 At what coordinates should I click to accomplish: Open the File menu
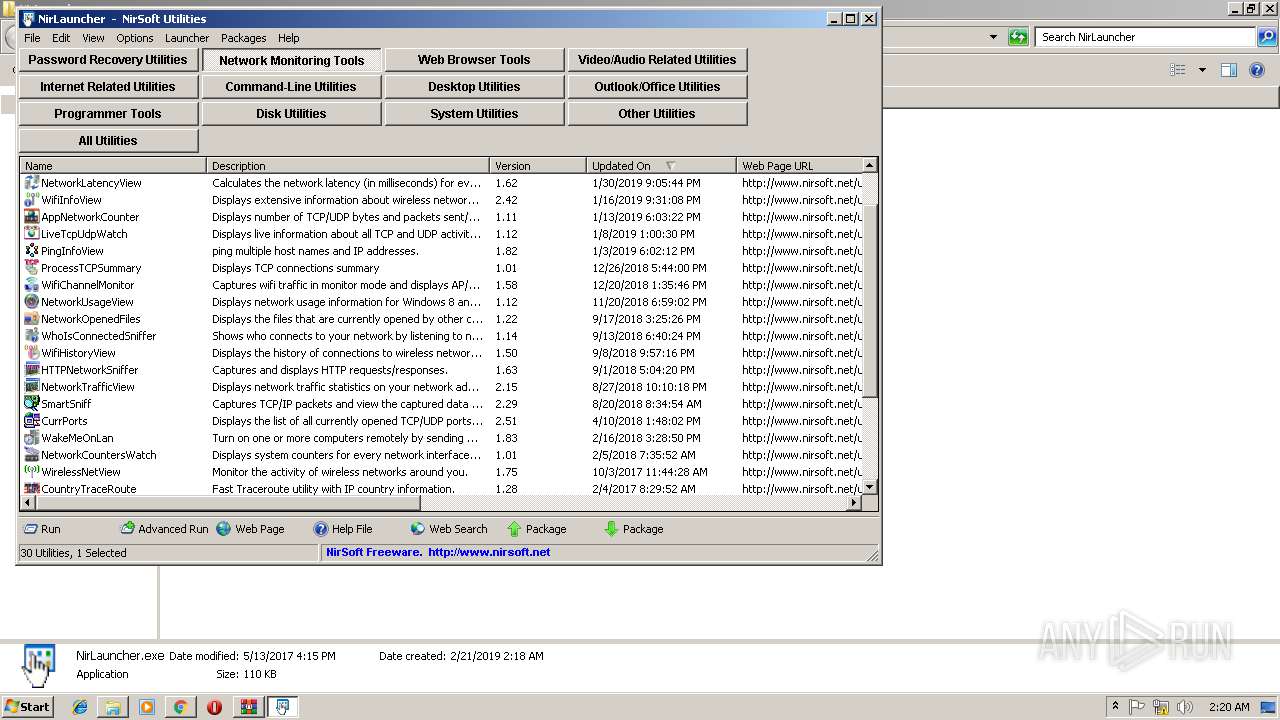(x=32, y=38)
